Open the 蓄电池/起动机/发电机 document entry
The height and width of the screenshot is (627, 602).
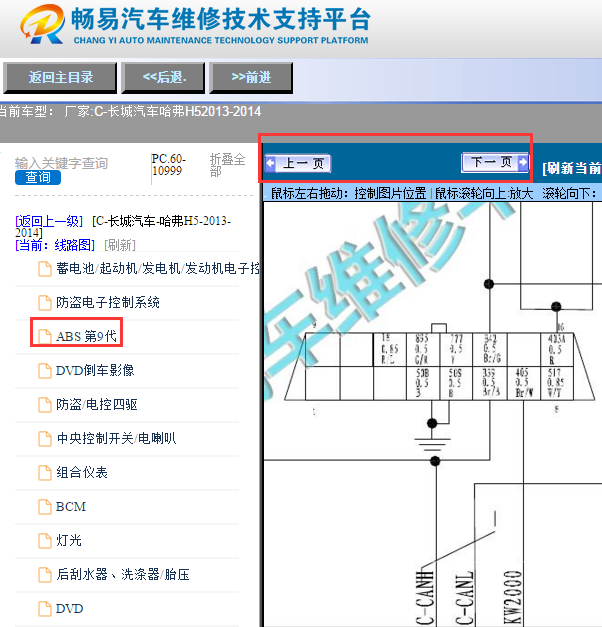click(158, 268)
